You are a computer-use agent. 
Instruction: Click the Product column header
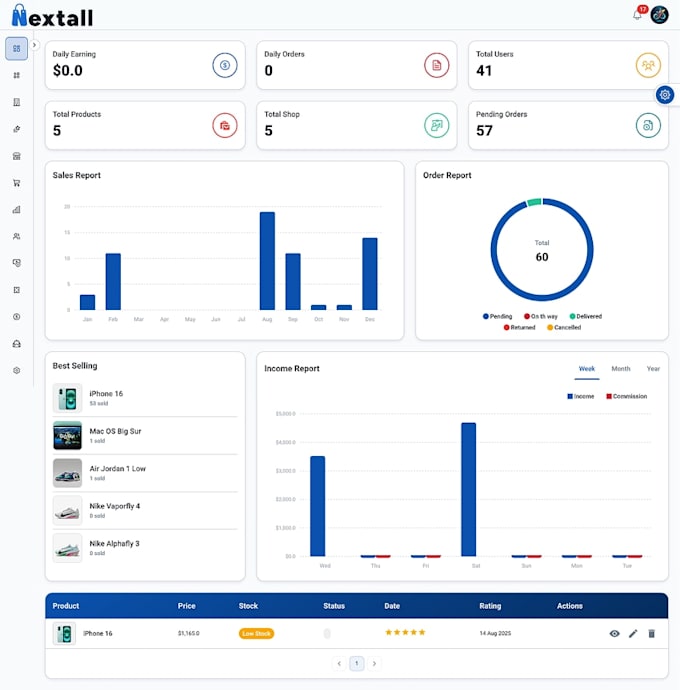coord(66,606)
